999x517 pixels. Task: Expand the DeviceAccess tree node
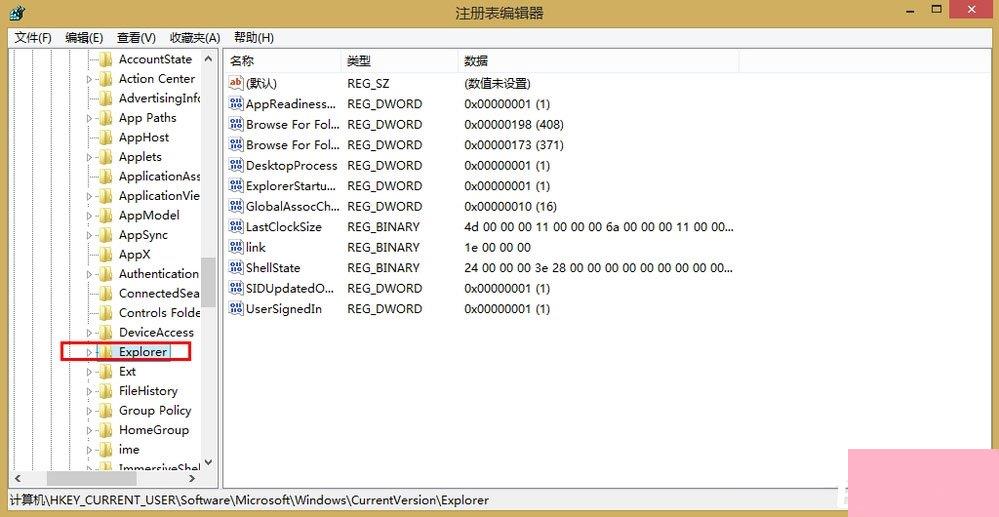89,333
